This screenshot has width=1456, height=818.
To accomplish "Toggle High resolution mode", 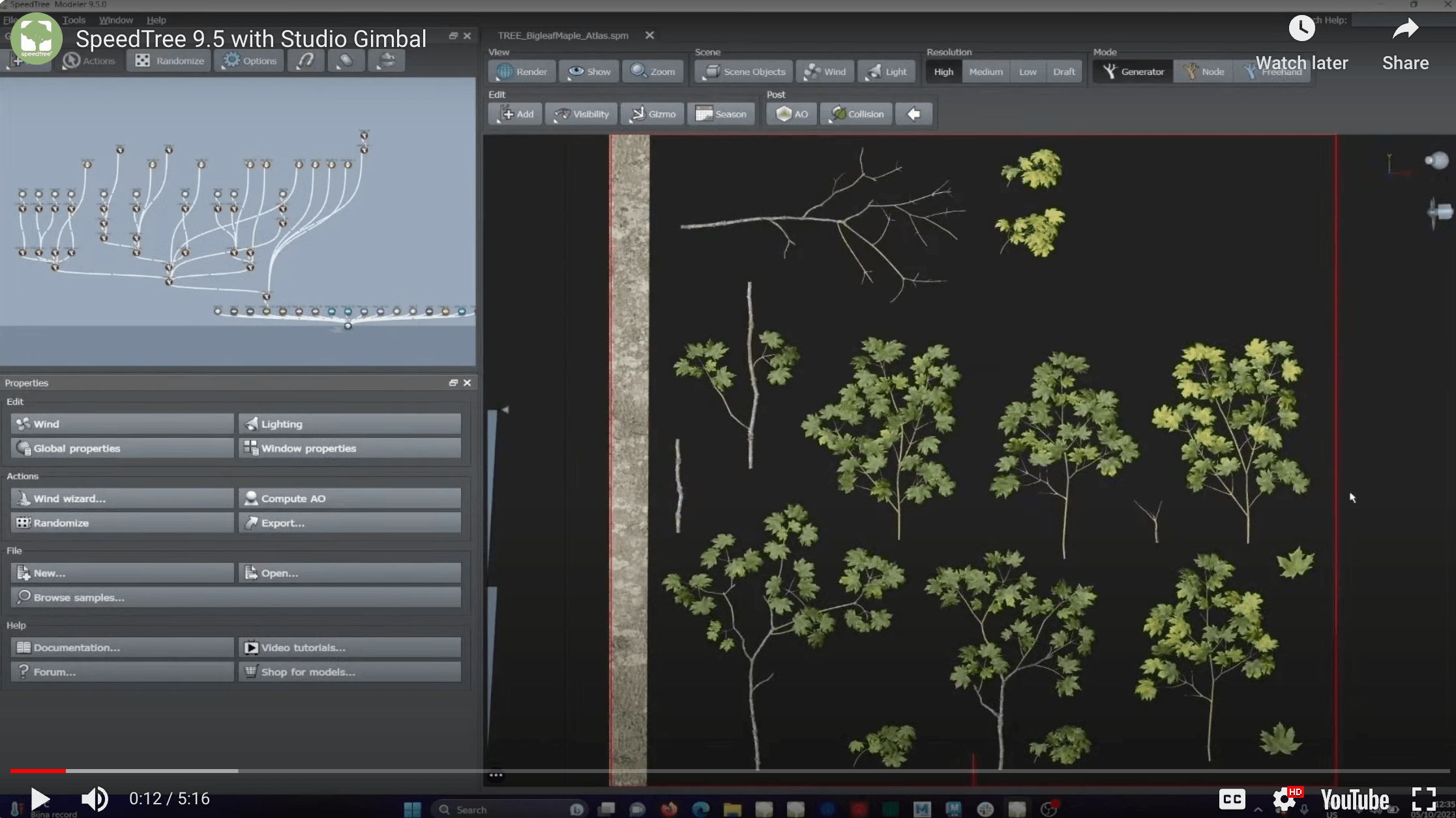I will pyautogui.click(x=943, y=71).
